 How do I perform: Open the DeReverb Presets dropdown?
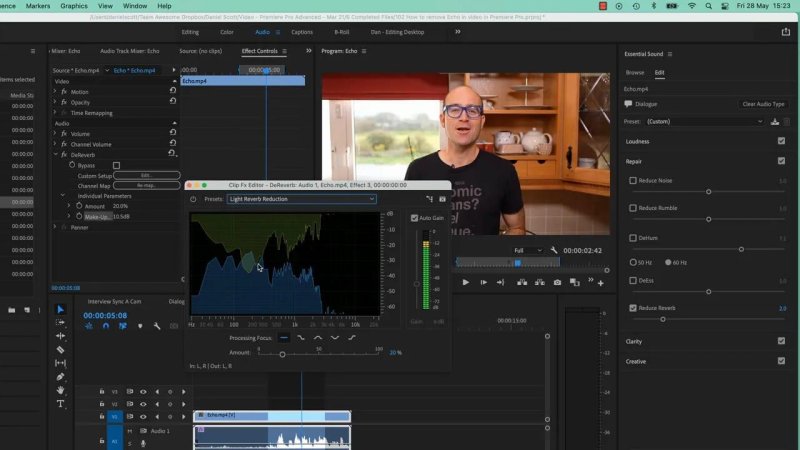[x=302, y=199]
